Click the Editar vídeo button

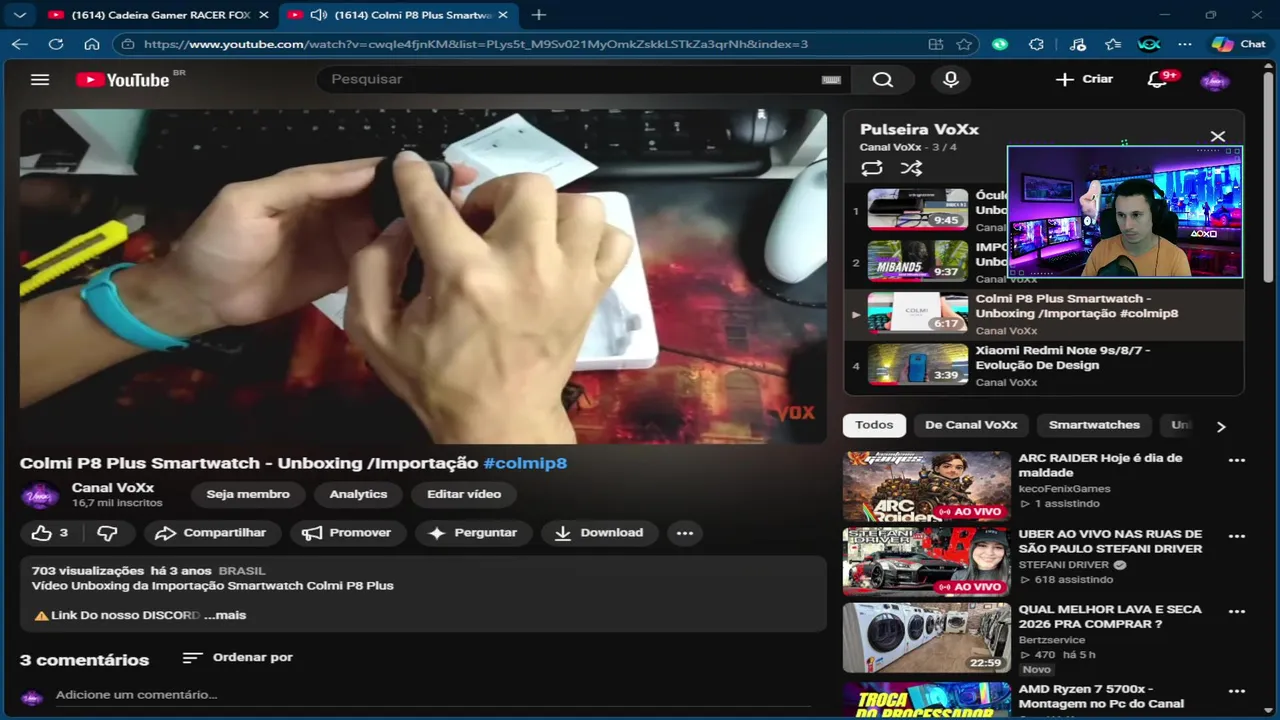click(464, 494)
